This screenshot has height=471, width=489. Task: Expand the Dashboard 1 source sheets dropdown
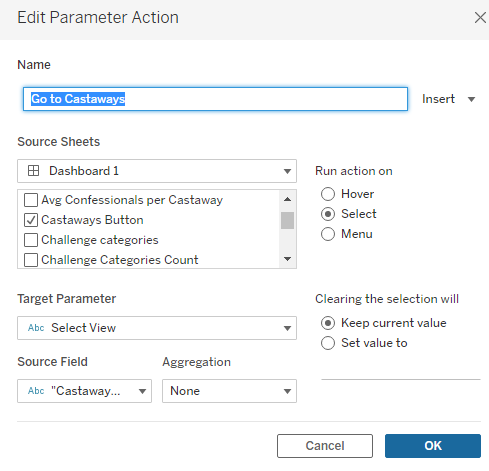coord(157,171)
